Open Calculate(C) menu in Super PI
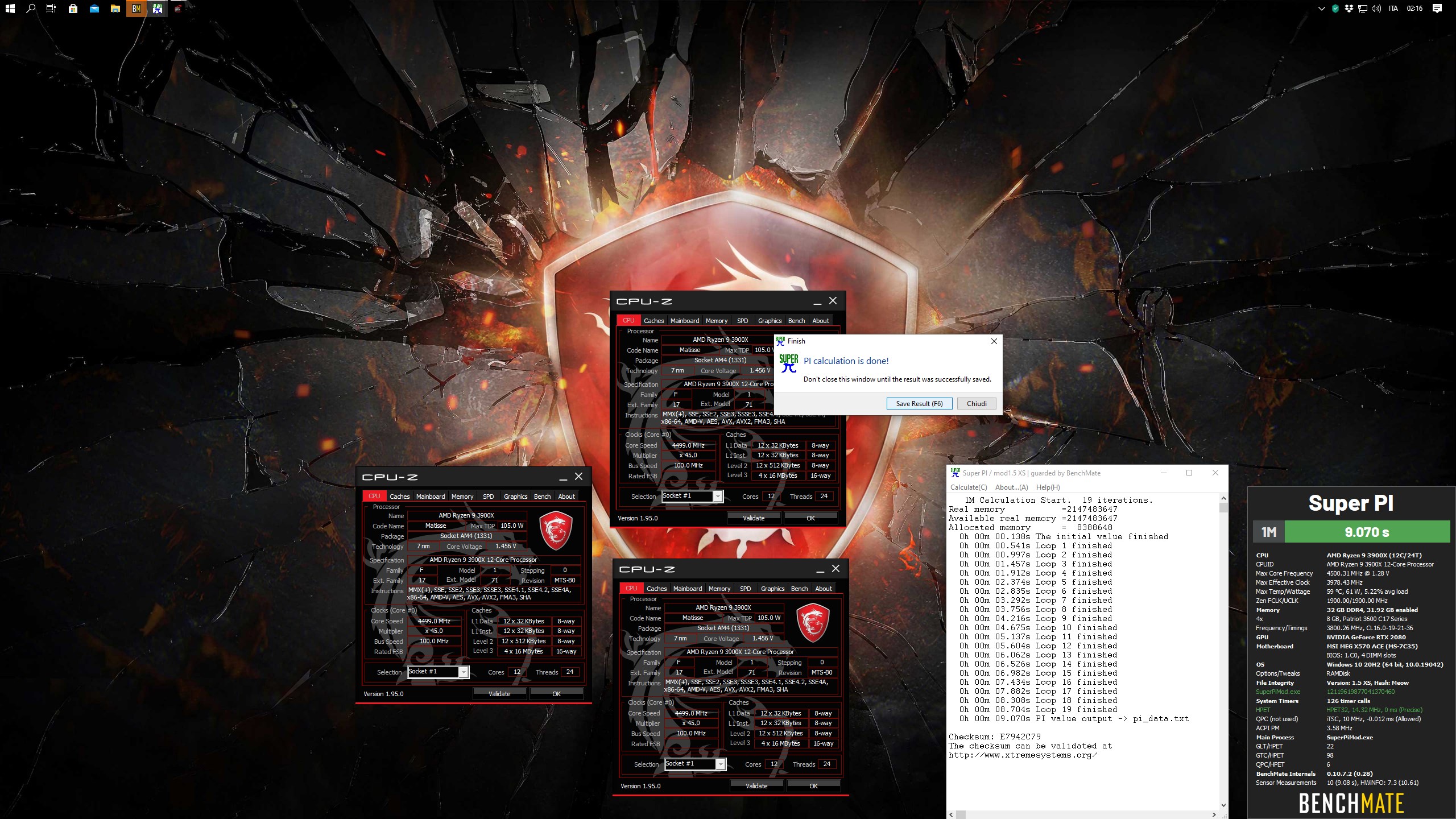1456x819 pixels. pos(969,487)
